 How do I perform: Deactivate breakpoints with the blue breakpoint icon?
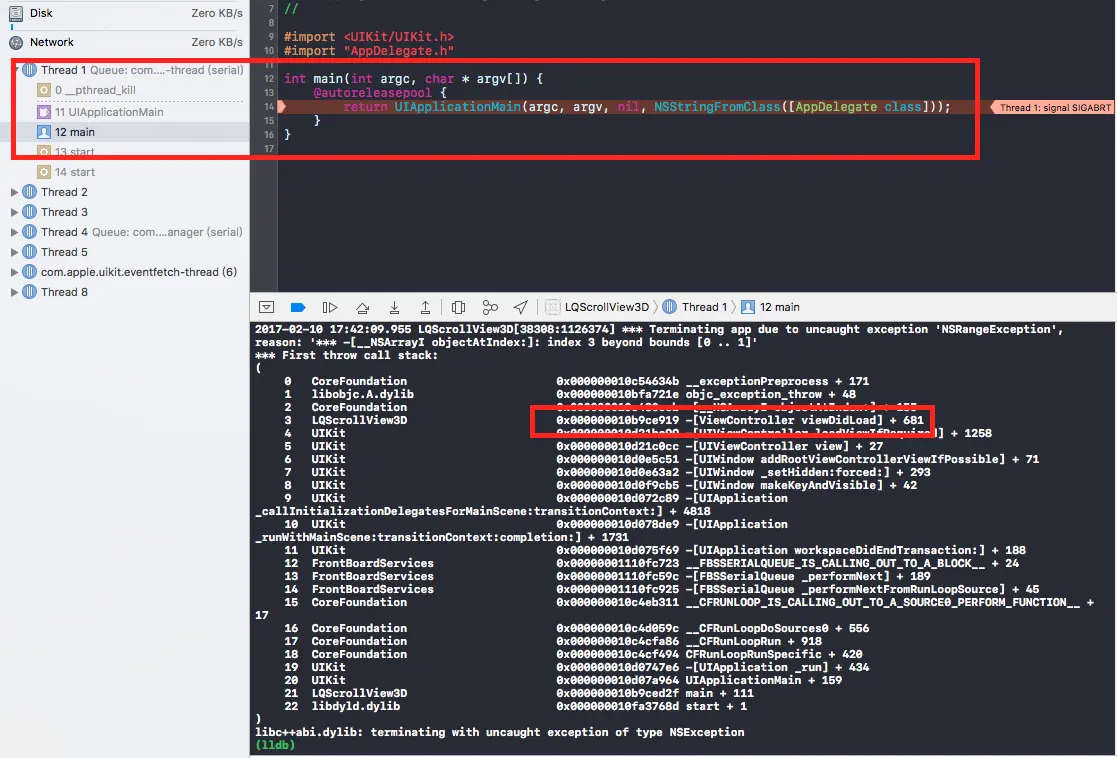click(298, 307)
